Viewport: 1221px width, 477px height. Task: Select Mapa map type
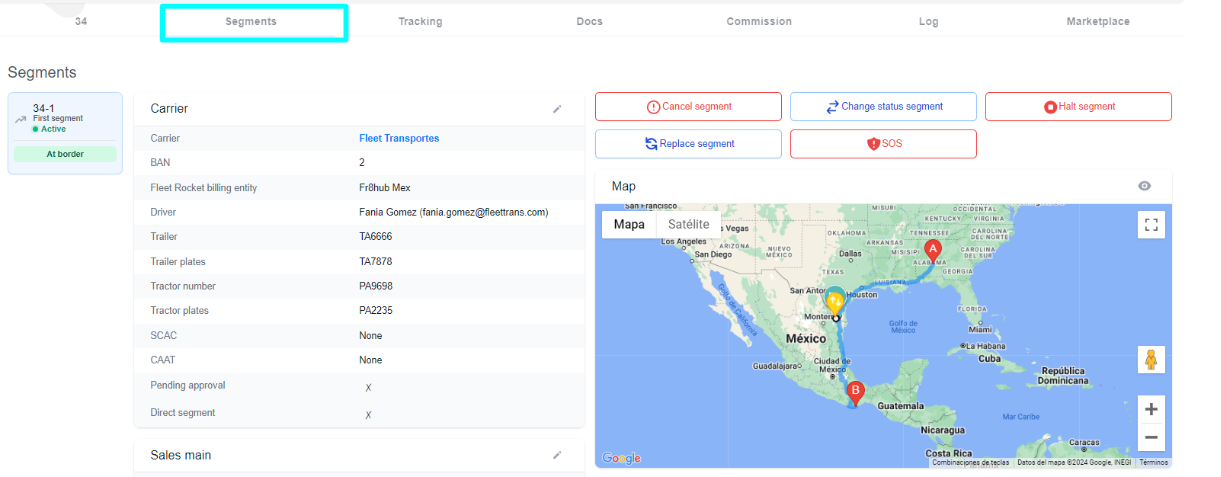(629, 224)
